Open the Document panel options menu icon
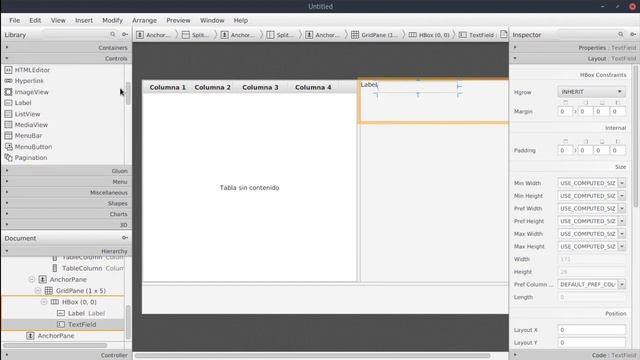 click(125, 238)
